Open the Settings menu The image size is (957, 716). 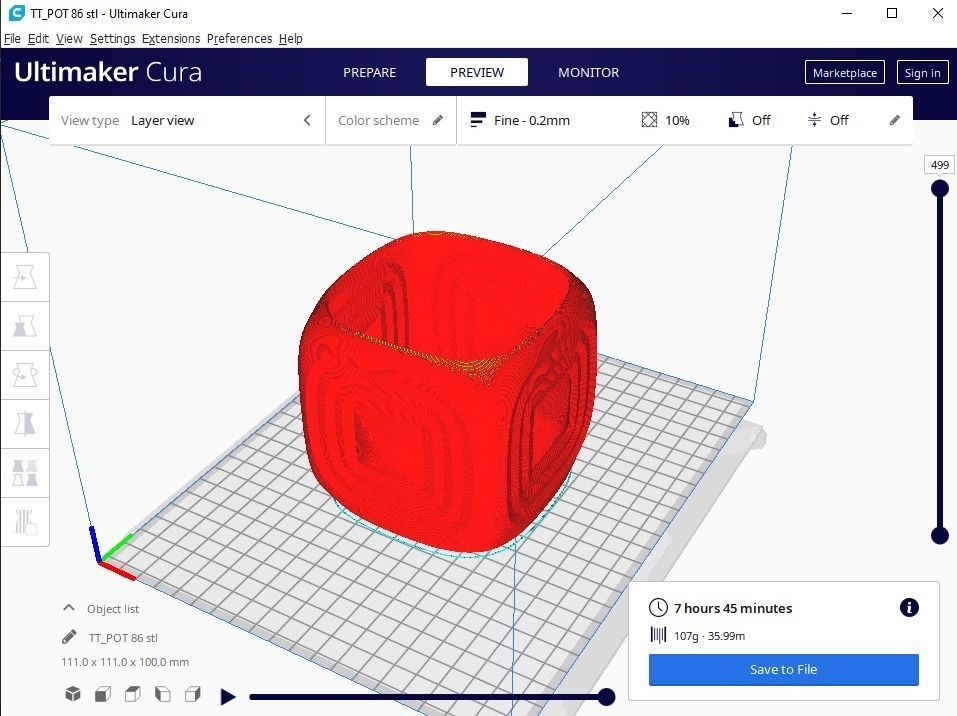(112, 38)
